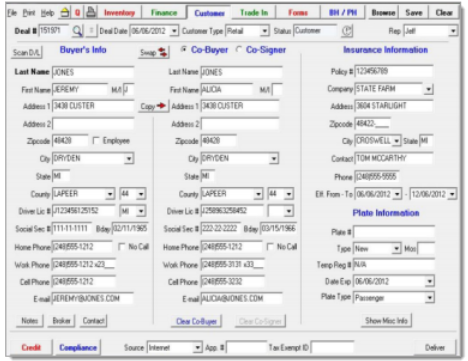Click the magnifier search icon beside Deal #
Screen dimensions: 468x361
pos(77,31)
